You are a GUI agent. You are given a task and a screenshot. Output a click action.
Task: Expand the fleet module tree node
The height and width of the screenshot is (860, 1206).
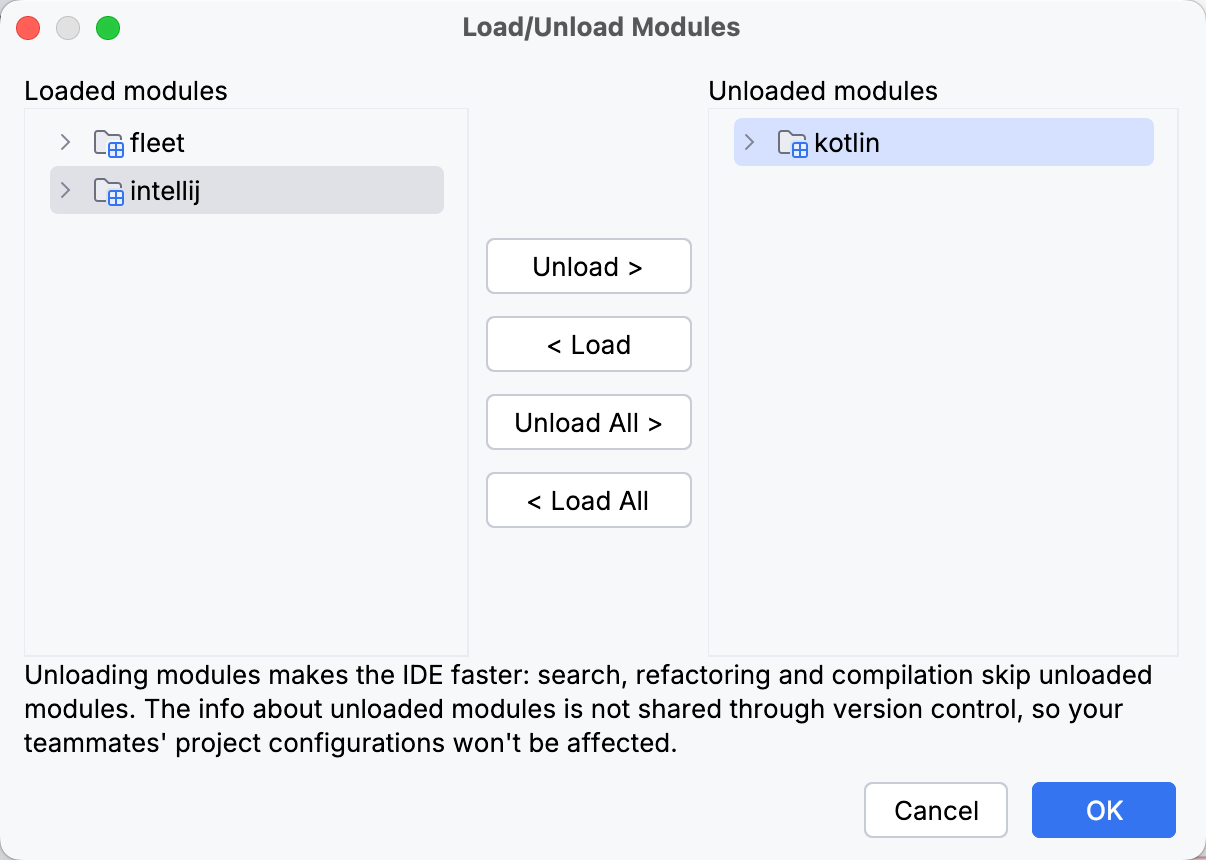click(66, 143)
